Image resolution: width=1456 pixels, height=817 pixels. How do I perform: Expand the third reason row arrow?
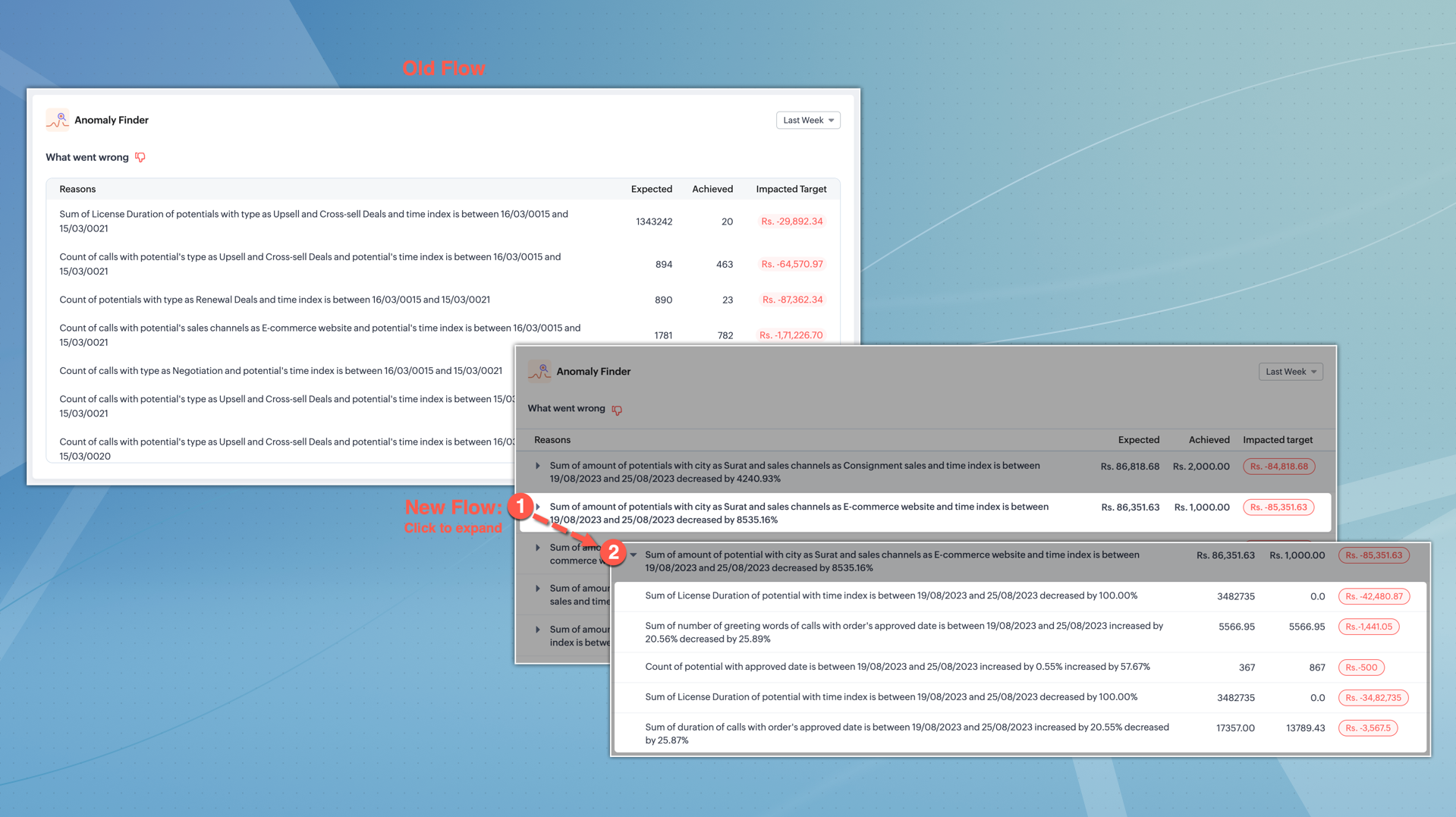(538, 548)
